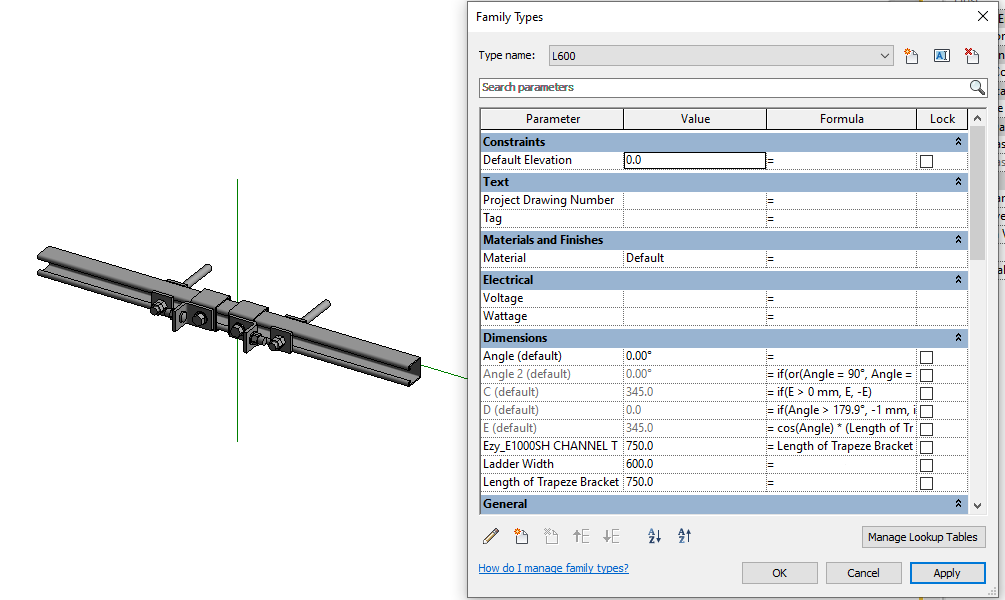
Task: Click the Parameter column header
Action: (x=552, y=119)
